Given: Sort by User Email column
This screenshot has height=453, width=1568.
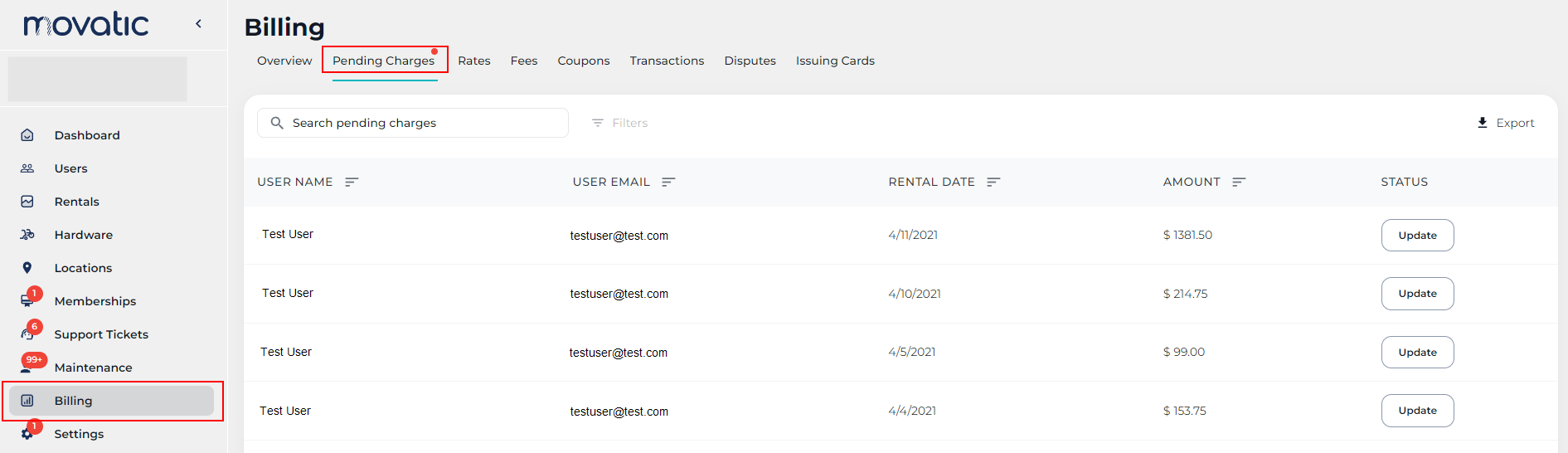Looking at the screenshot, I should tap(668, 182).
